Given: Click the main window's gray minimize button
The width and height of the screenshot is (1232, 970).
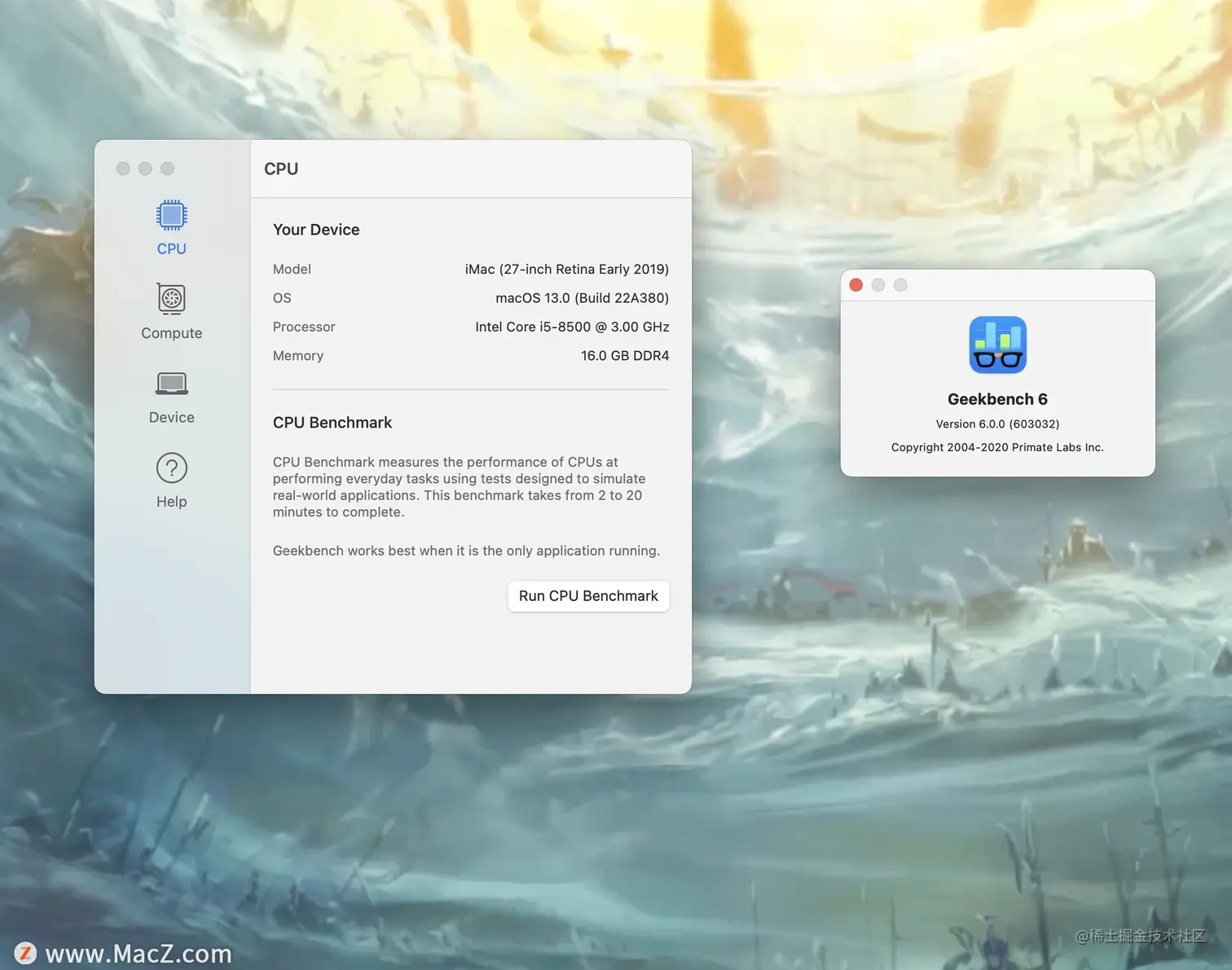Looking at the screenshot, I should click(145, 169).
